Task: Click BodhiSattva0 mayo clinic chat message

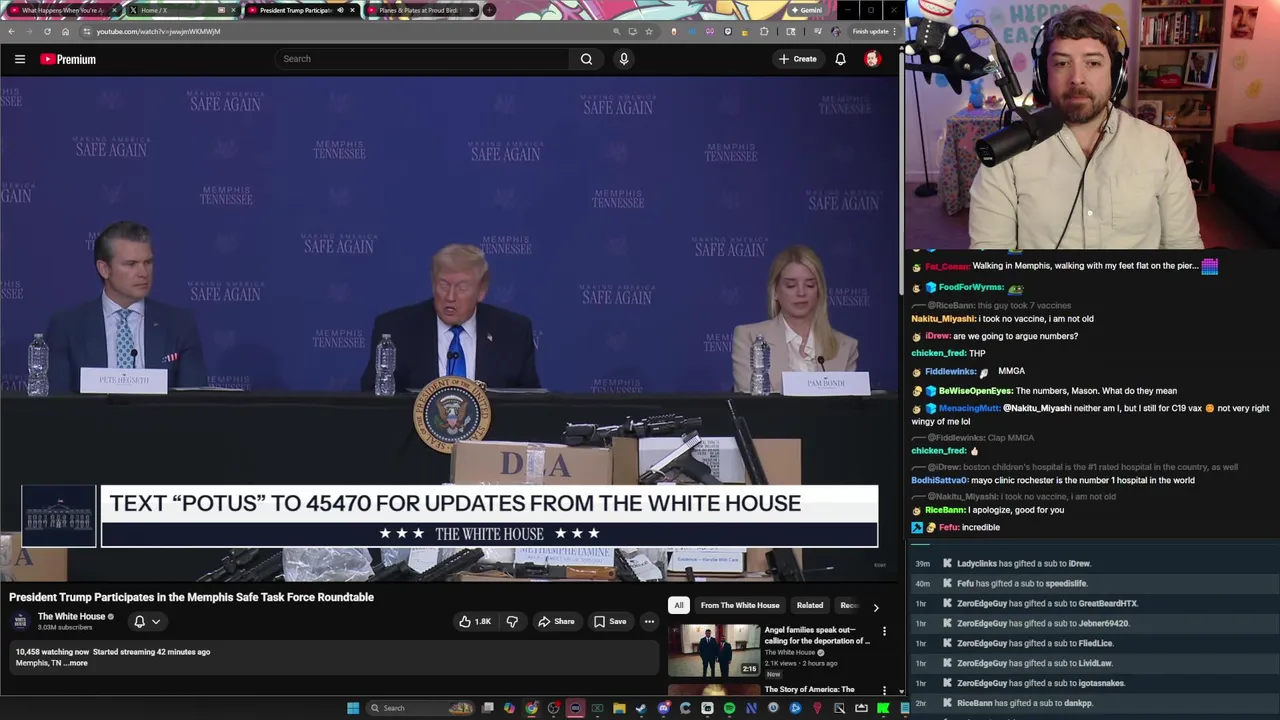Action: pos(1053,481)
